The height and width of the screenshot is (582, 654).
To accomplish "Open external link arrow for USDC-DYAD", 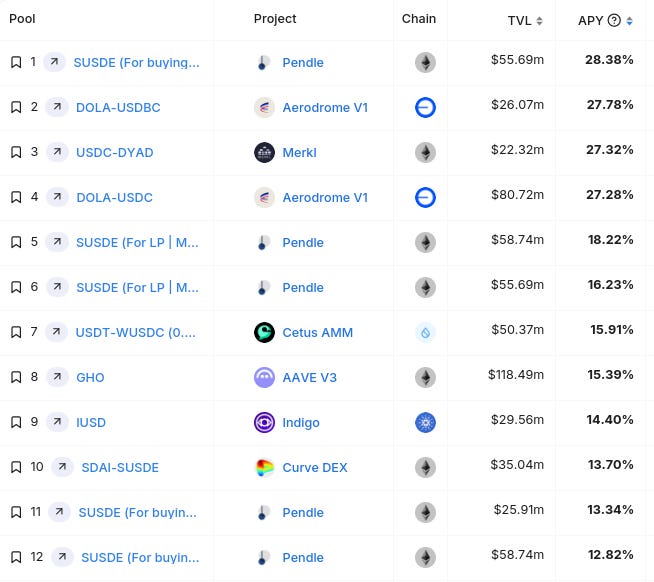I will coord(57,152).
